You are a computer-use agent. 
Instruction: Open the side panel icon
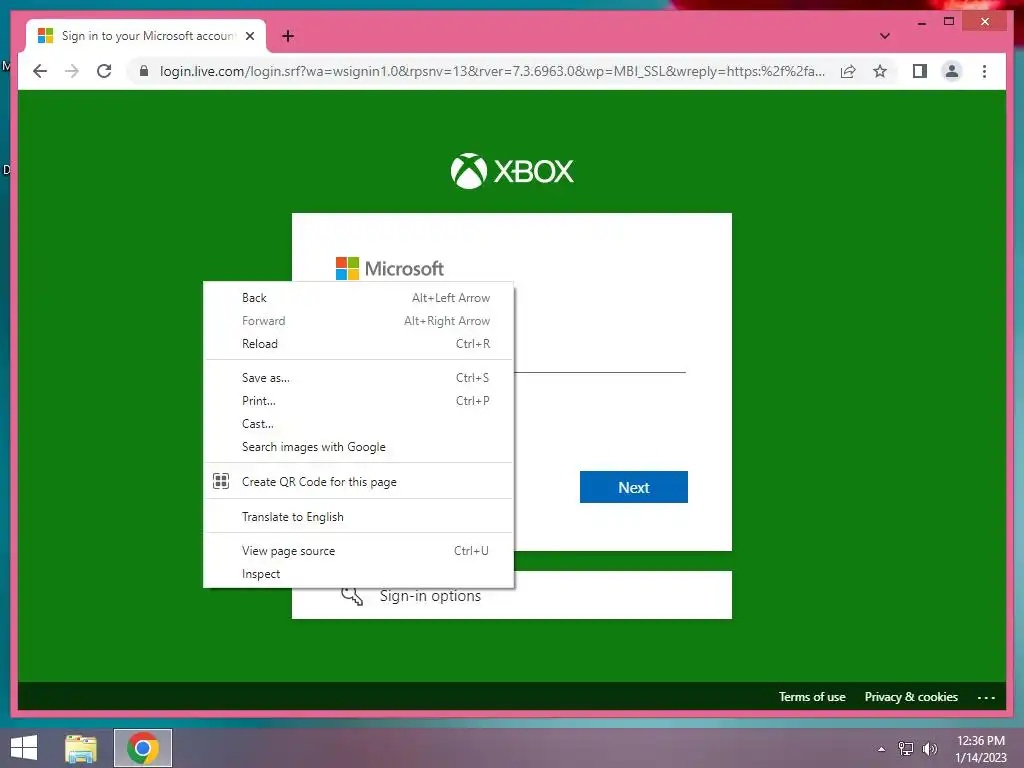pos(920,71)
